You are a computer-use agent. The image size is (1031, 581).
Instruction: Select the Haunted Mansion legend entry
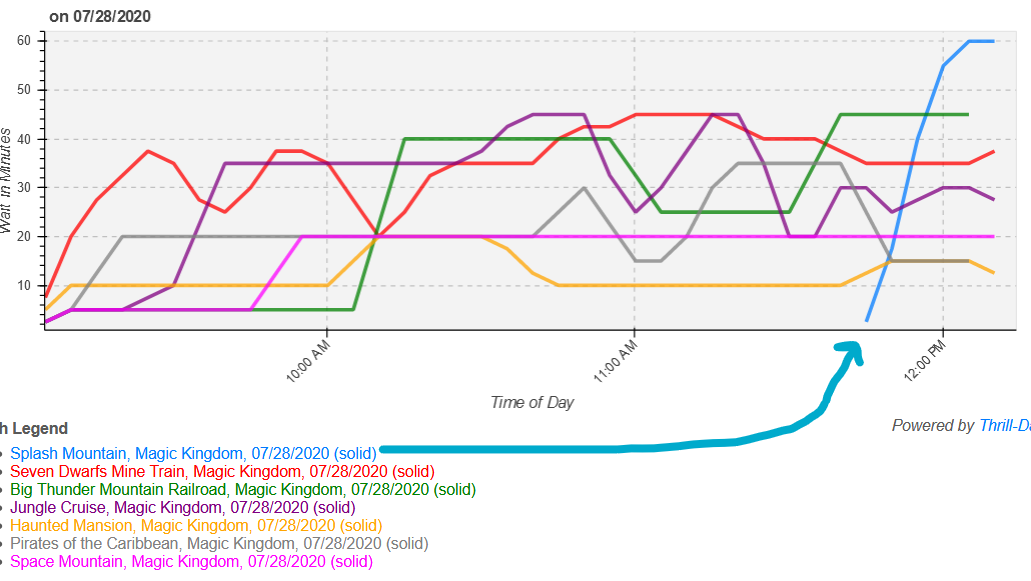coord(196,525)
